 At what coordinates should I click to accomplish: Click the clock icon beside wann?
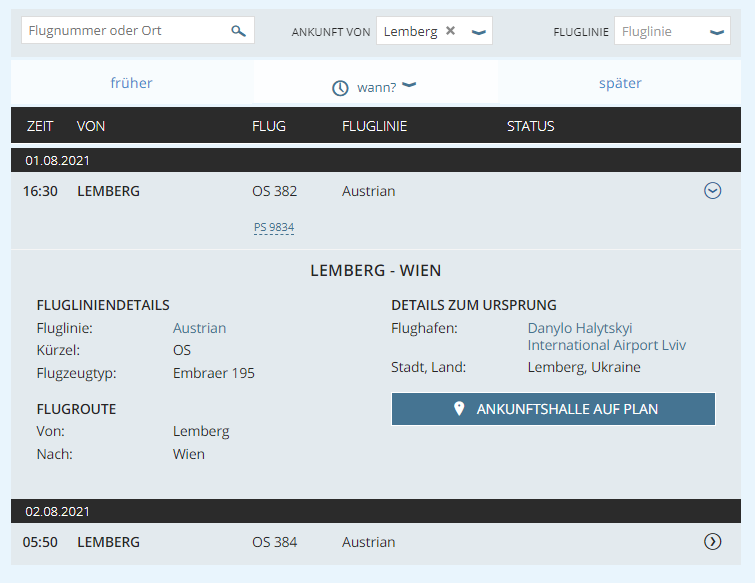[340, 88]
